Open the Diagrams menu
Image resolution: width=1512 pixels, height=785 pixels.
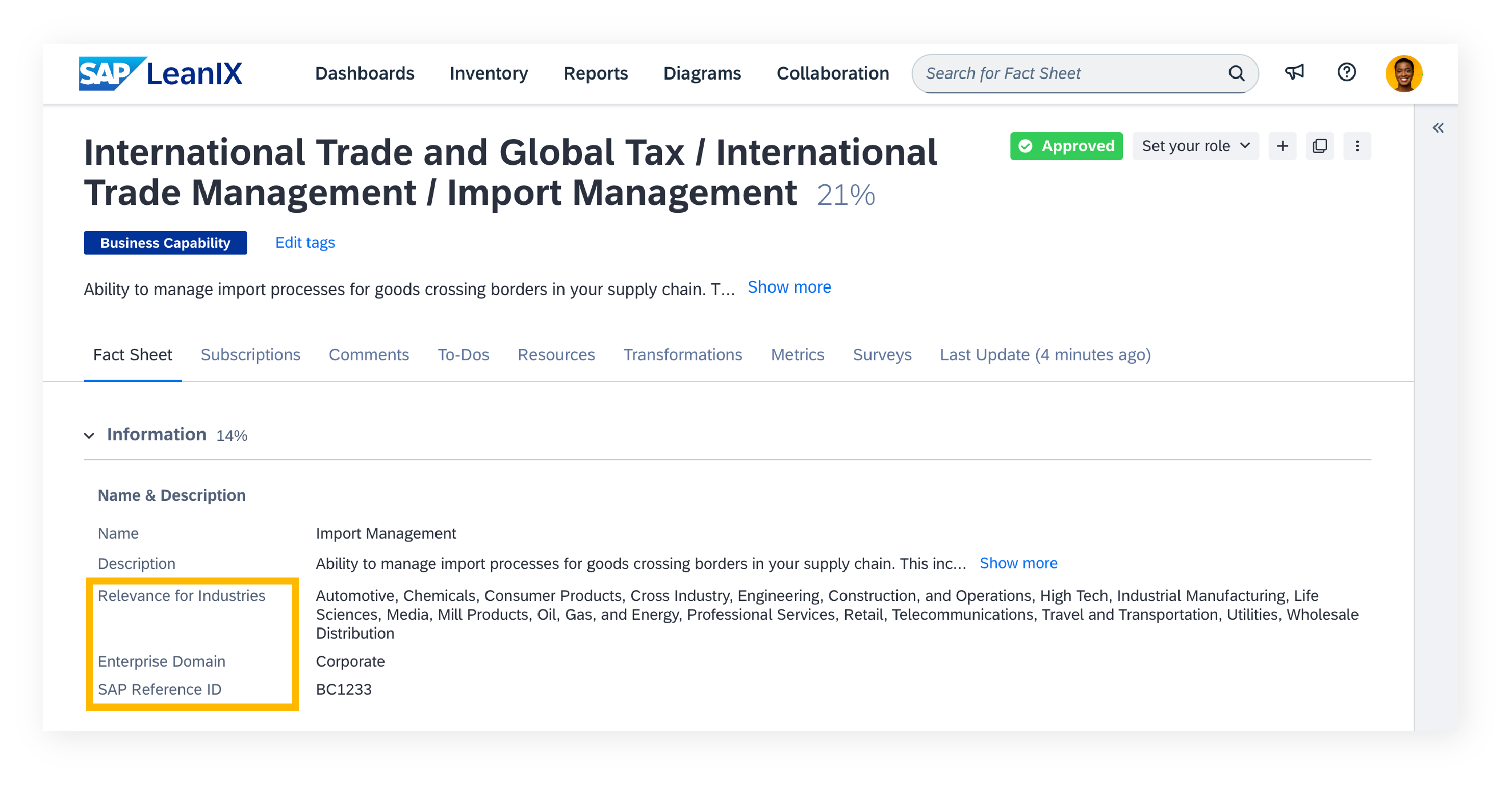click(702, 73)
